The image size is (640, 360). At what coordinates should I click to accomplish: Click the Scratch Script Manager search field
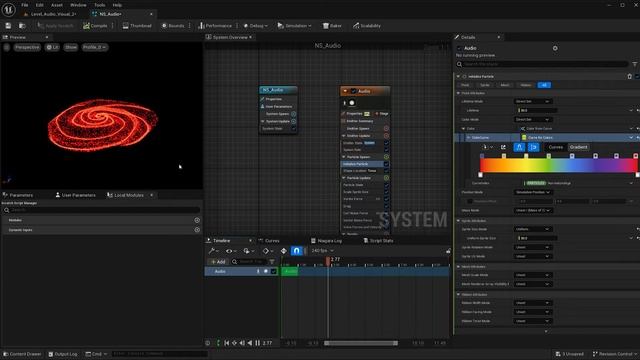(x=101, y=210)
